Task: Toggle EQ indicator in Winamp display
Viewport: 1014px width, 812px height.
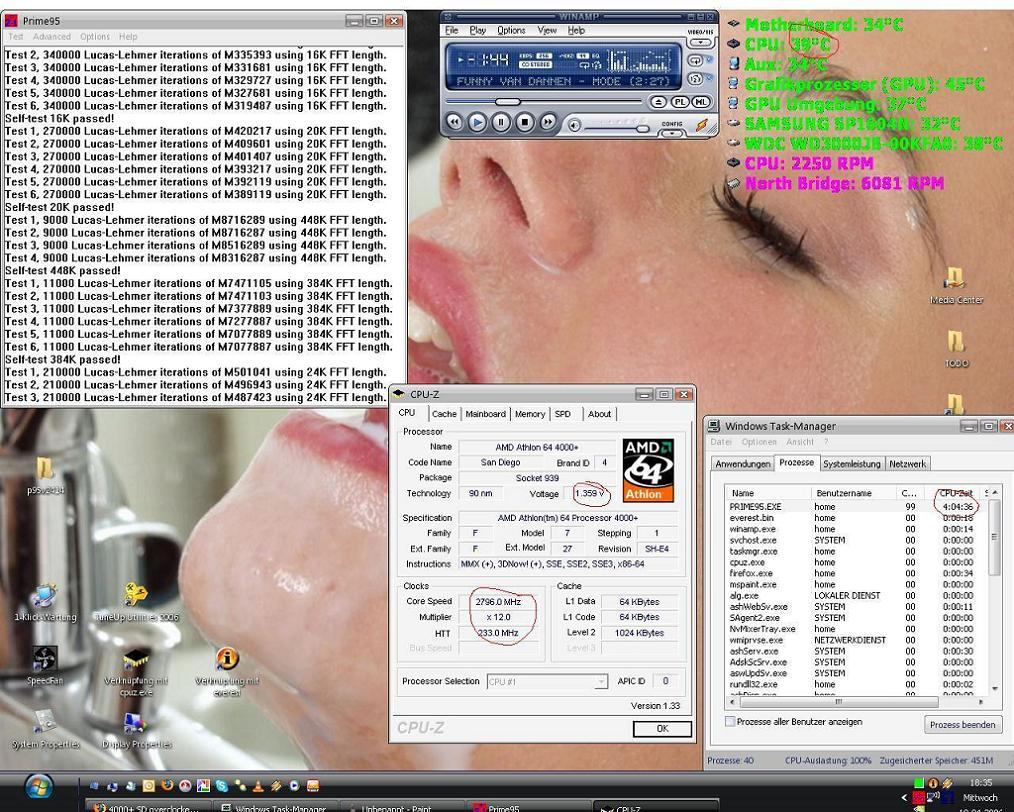Action: click(x=598, y=56)
